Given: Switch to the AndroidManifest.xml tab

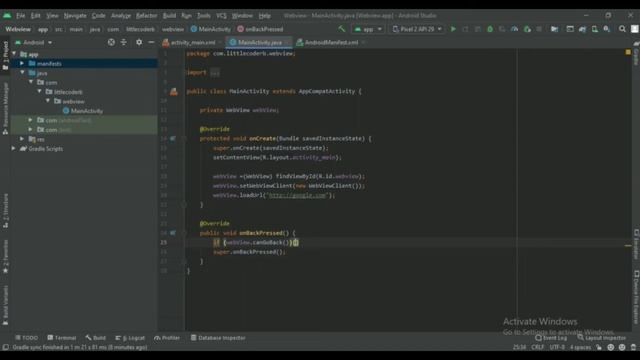Looking at the screenshot, I should click(331, 42).
